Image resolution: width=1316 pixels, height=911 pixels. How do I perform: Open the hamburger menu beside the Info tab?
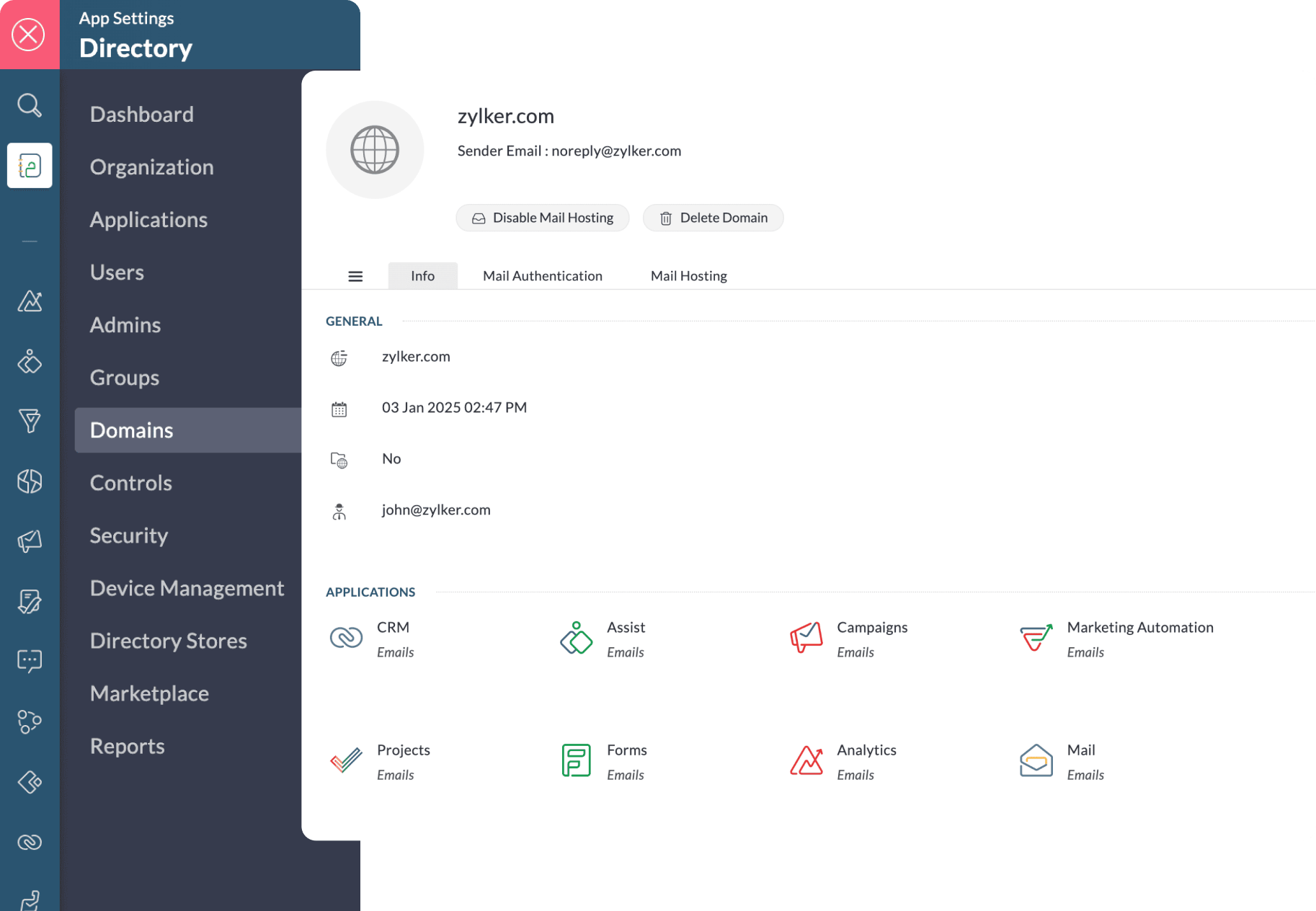[x=355, y=275]
